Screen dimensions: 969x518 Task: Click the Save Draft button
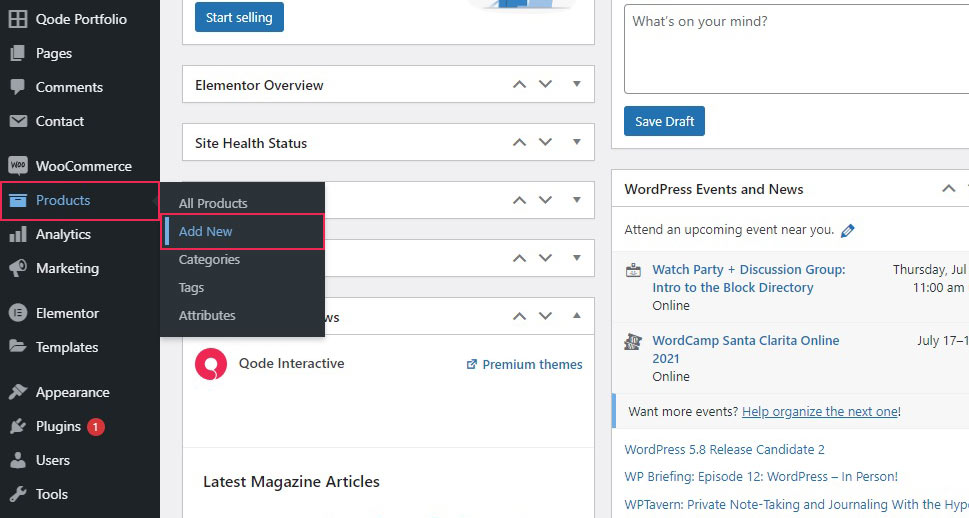pos(664,121)
